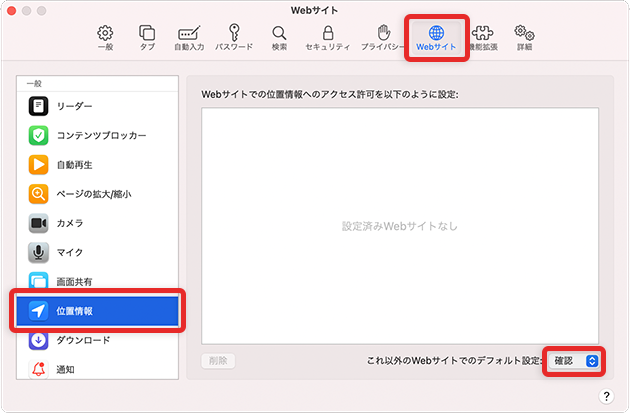Click the empty configured websites list
Viewport: 630px width, 413px height.
click(400, 226)
